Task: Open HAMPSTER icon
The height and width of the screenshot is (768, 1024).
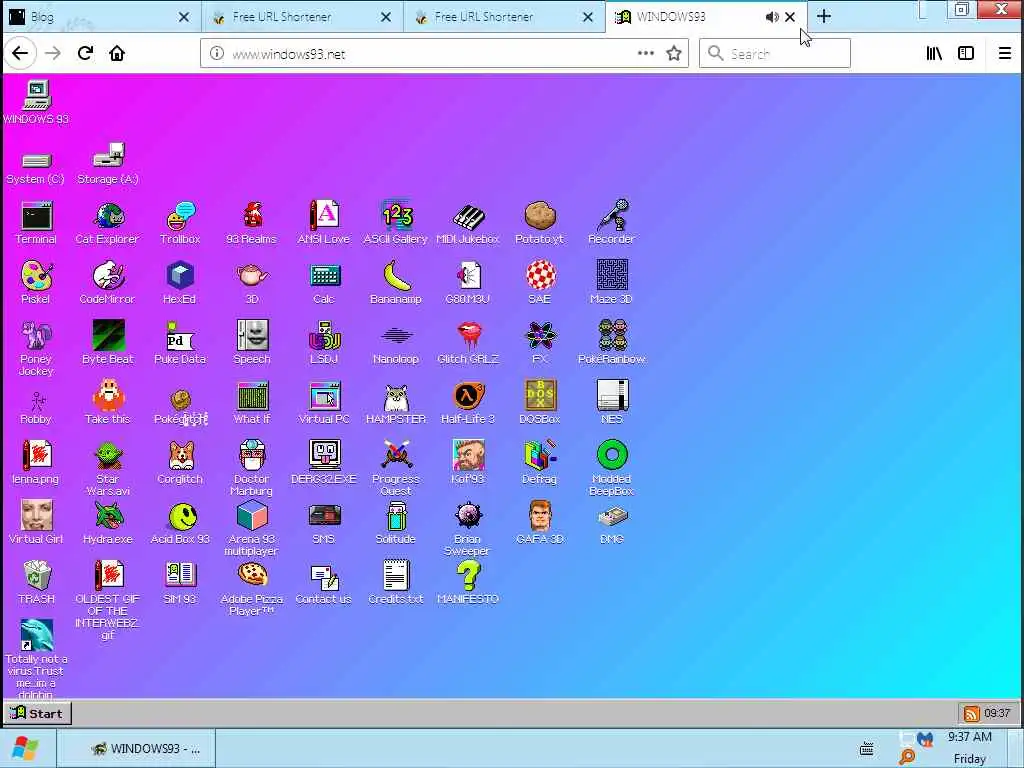Action: (396, 403)
